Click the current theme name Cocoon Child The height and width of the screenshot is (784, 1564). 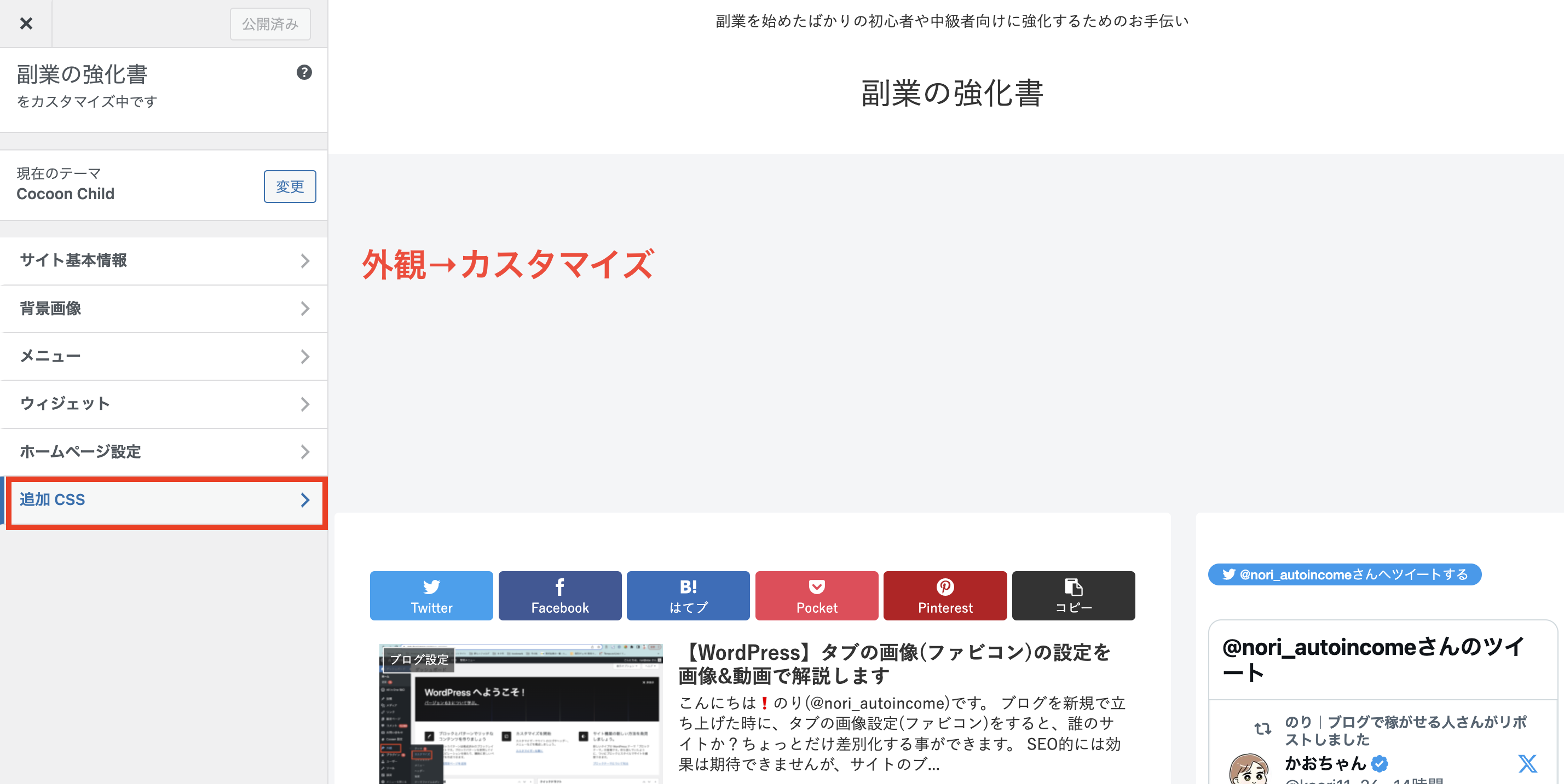tap(66, 194)
